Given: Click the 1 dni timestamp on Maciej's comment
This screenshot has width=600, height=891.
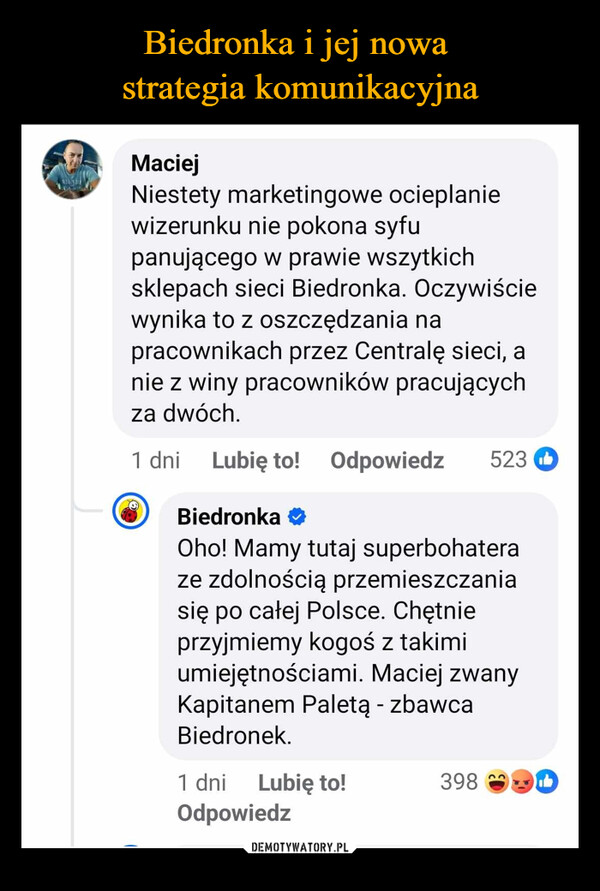Looking at the screenshot, I should coord(155,461).
